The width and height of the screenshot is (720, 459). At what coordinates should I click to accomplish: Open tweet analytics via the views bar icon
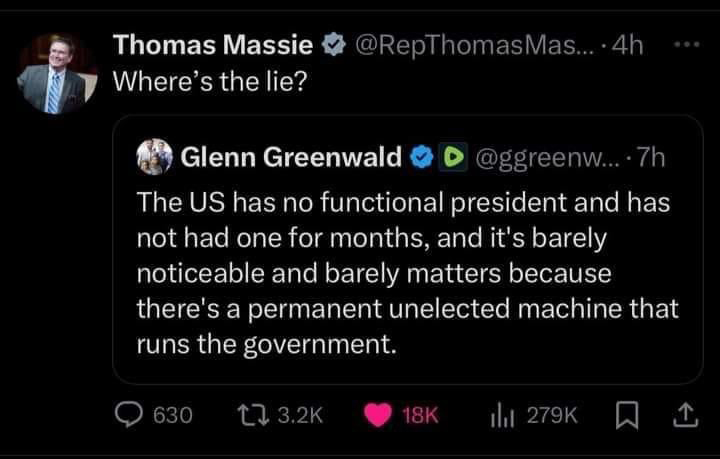click(x=502, y=415)
